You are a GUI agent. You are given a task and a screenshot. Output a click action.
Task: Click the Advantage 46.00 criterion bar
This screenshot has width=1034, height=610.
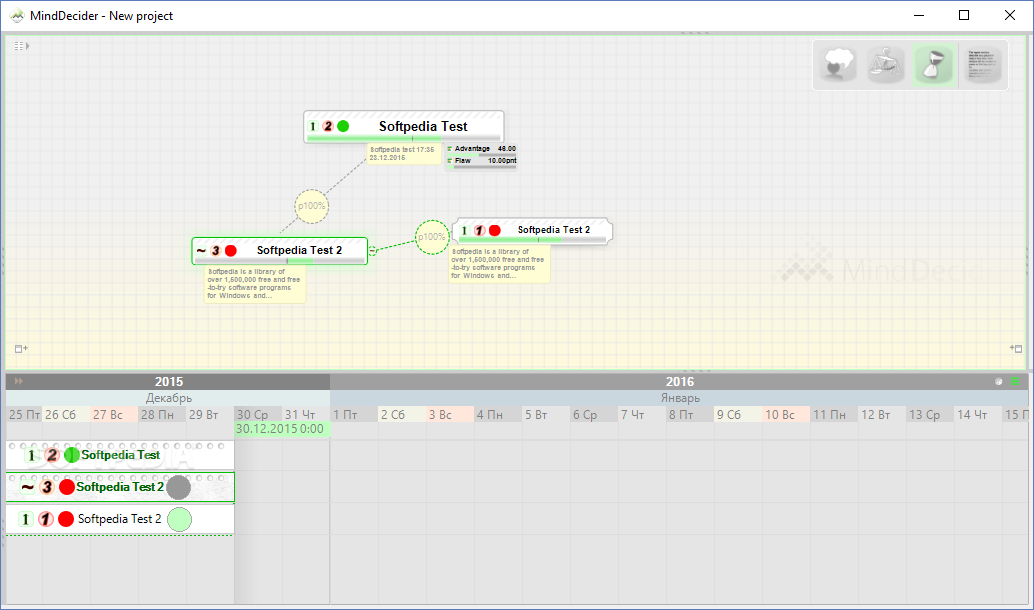[x=481, y=150]
